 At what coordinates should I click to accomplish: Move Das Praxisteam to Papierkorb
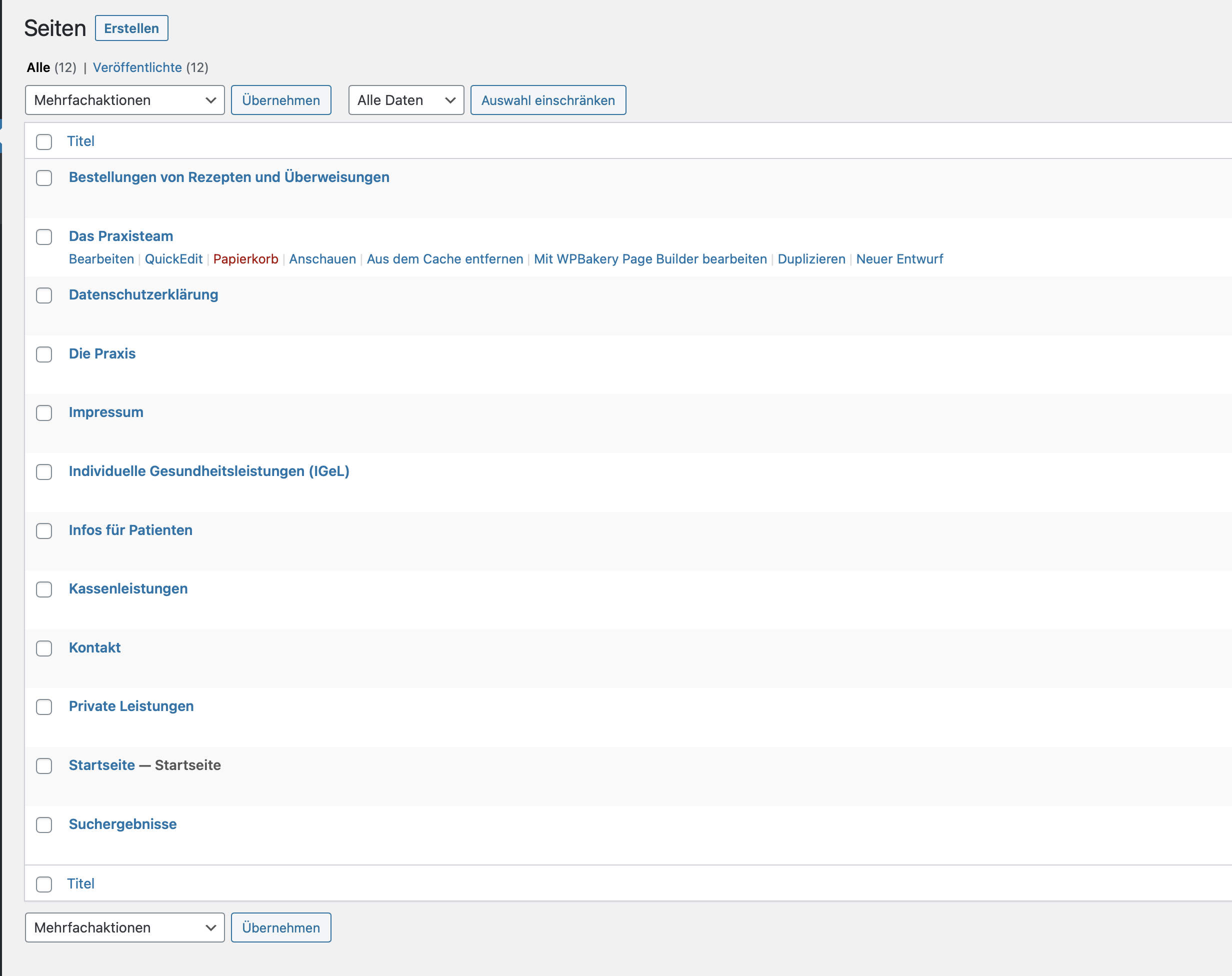[245, 259]
